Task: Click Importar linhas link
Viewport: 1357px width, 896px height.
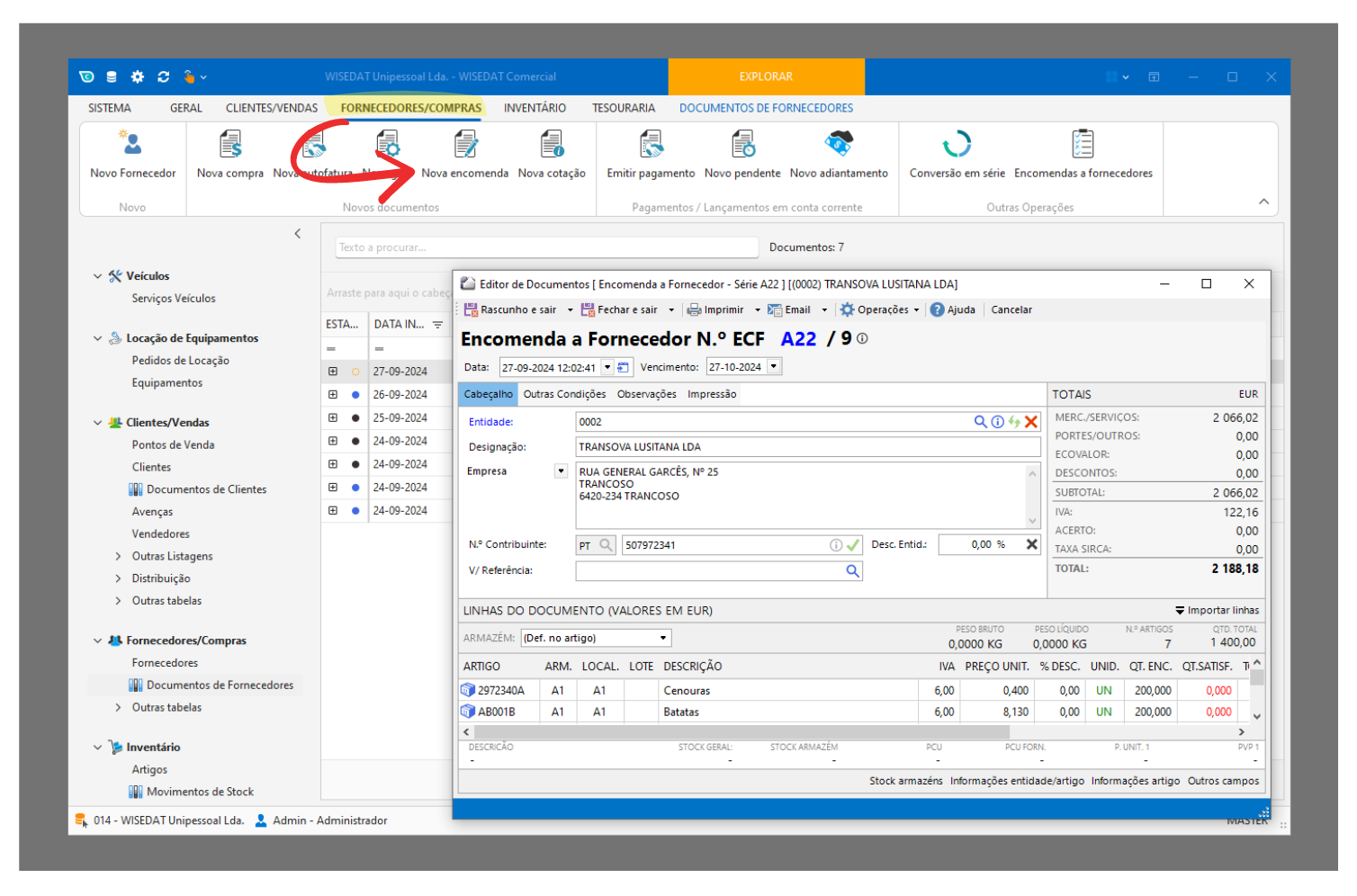Action: [x=1217, y=610]
